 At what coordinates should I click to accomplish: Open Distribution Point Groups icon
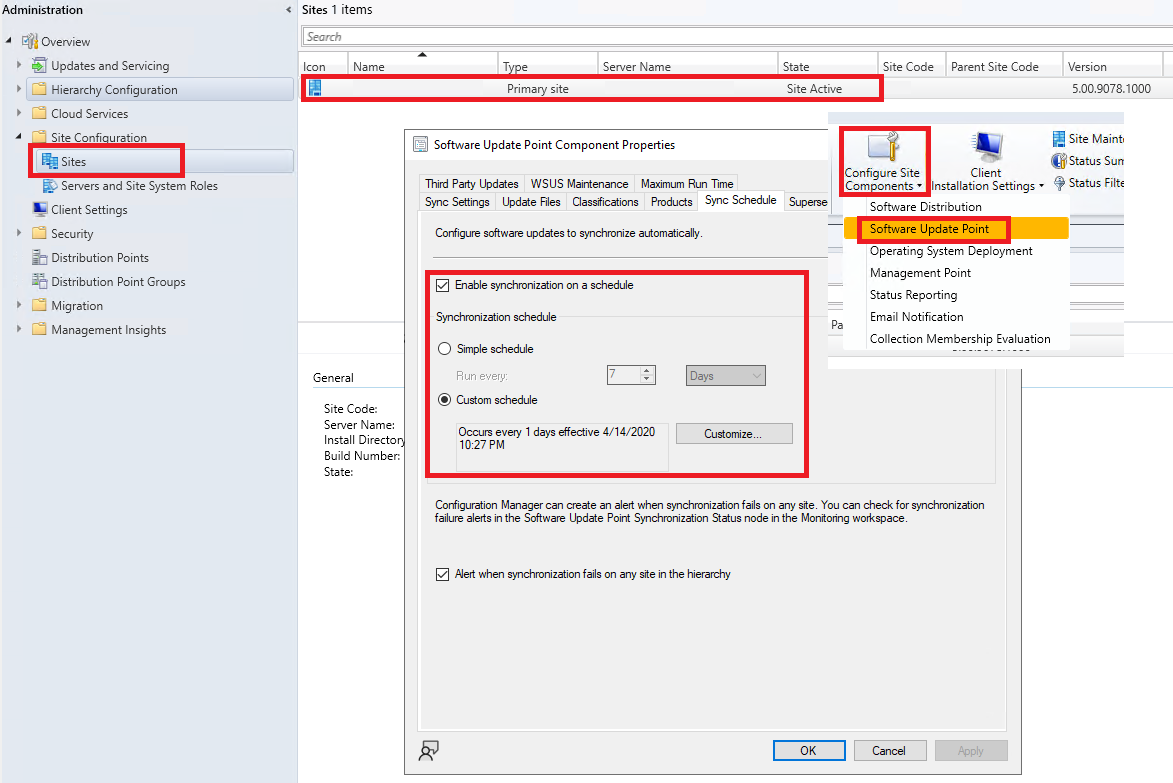point(40,282)
